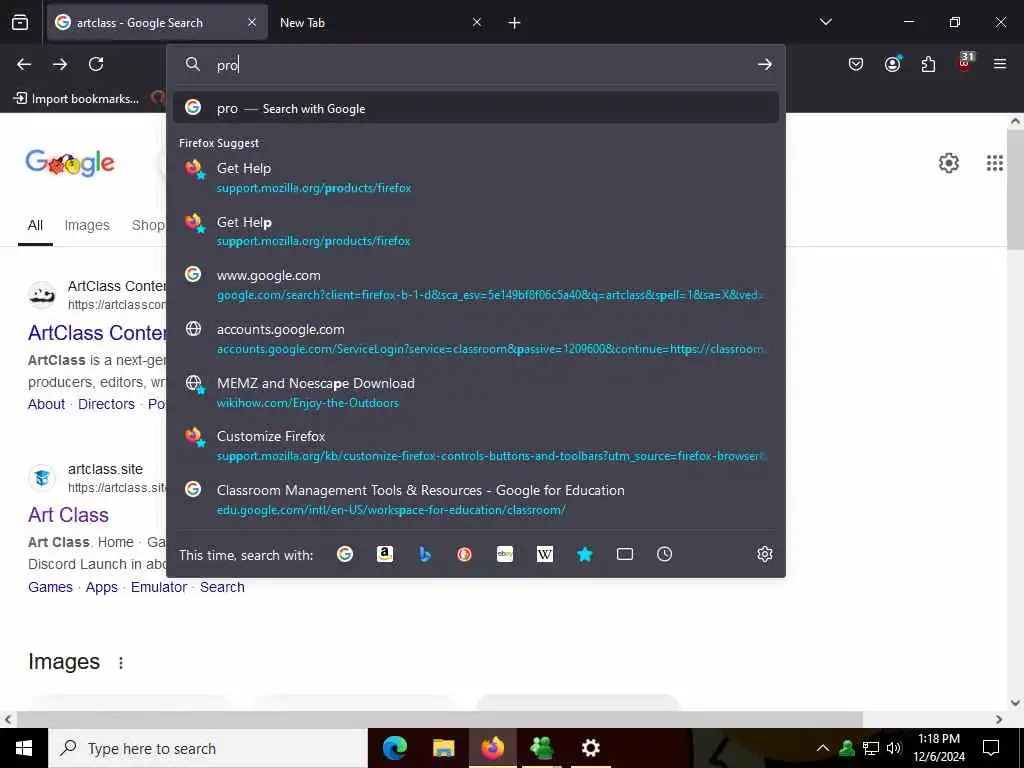List all tabs dropdown arrow
The width and height of the screenshot is (1024, 768).
click(826, 22)
